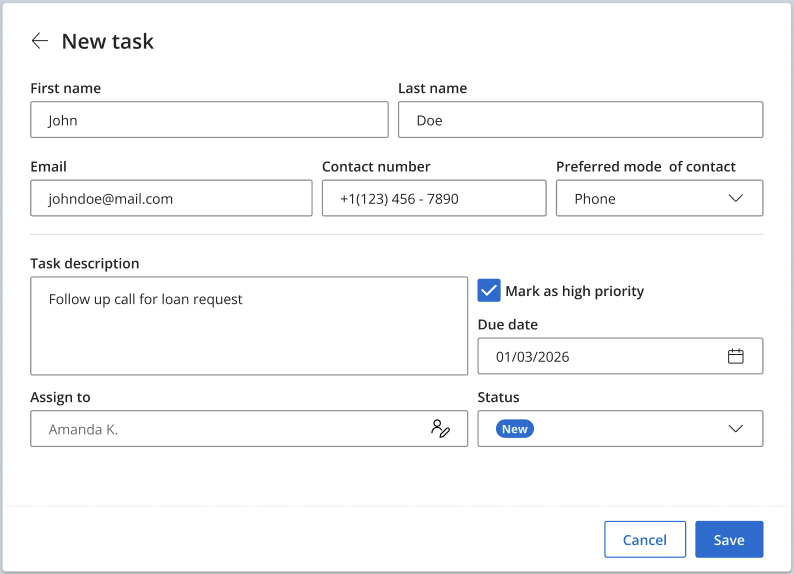Click the Due date label
The image size is (794, 574).
[x=507, y=324]
